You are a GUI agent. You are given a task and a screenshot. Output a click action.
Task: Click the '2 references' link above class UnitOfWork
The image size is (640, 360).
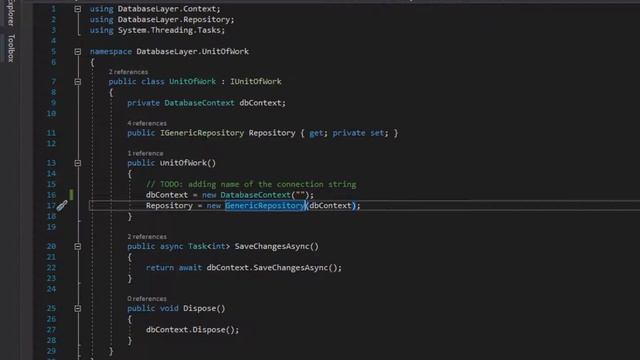tap(128, 72)
